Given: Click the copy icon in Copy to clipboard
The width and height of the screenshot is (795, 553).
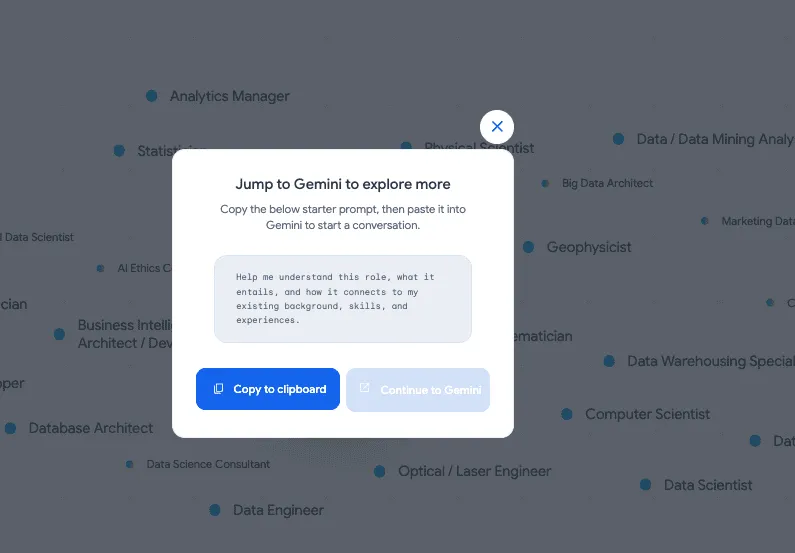Looking at the screenshot, I should pyautogui.click(x=219, y=389).
